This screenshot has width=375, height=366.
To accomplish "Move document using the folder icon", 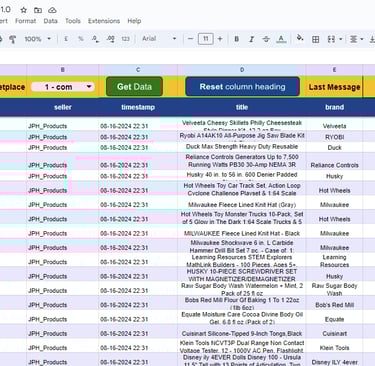I will tap(38, 10).
